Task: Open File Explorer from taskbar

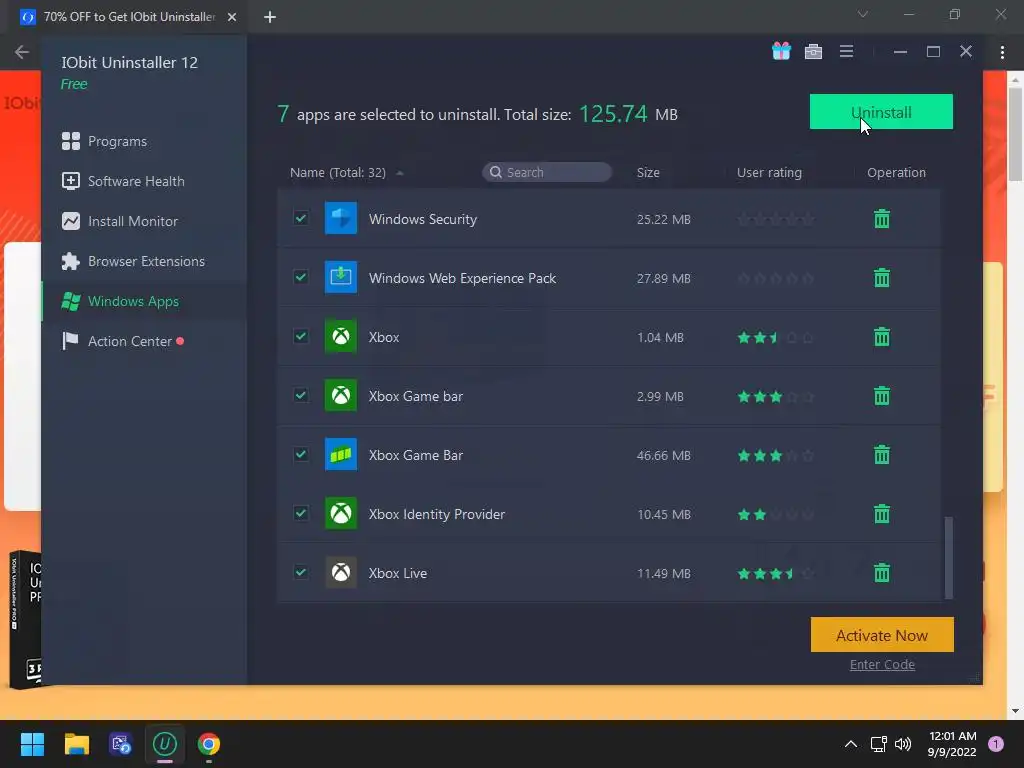Action: (x=76, y=744)
